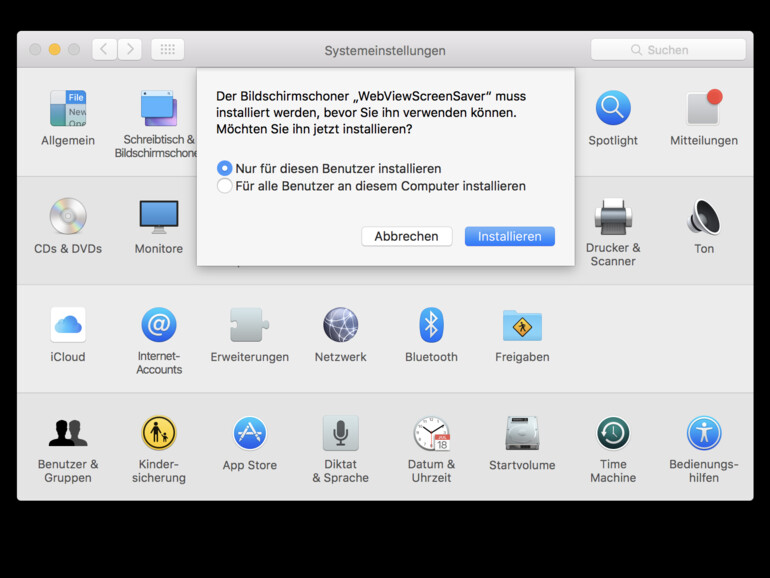Open the Netzwerk preferences icon
Screen dimensions: 770x578
point(340,325)
